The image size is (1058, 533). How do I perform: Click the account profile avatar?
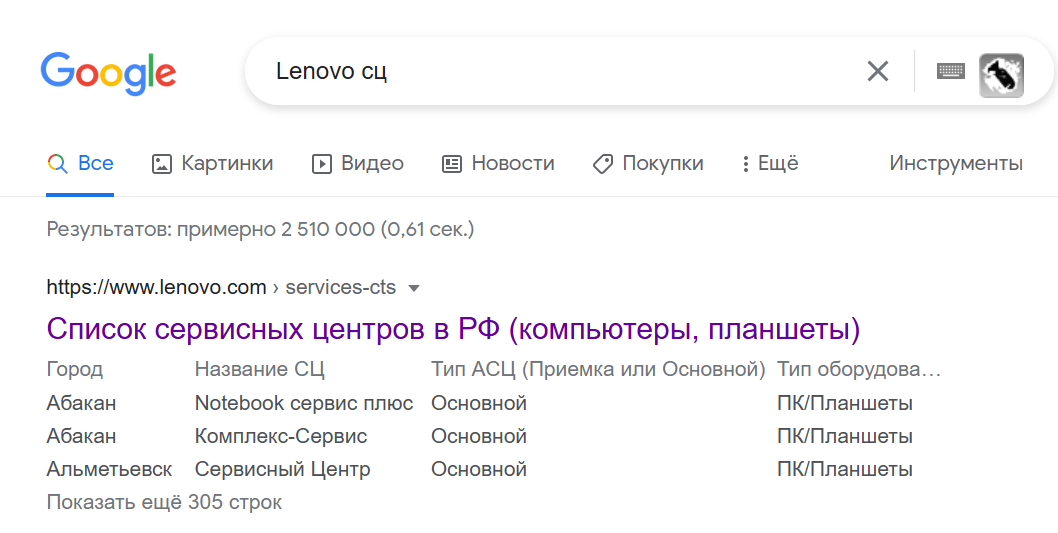(1001, 74)
